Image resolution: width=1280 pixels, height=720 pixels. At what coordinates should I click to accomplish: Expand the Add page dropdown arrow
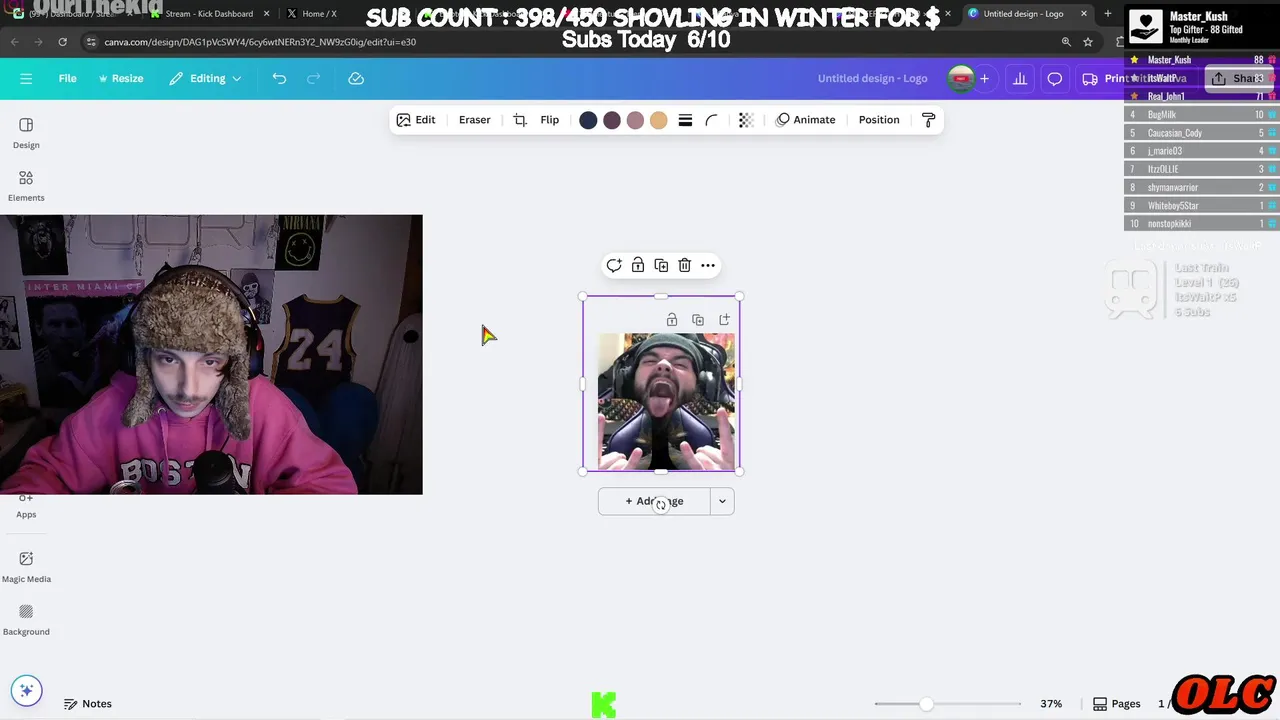(722, 501)
